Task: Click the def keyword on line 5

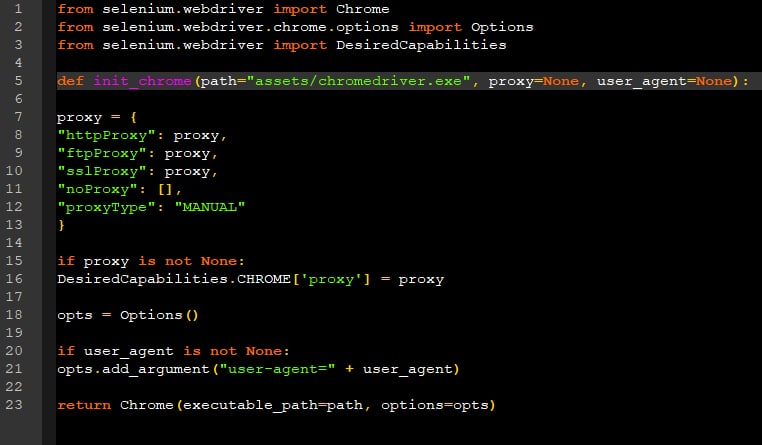Action: 70,81
